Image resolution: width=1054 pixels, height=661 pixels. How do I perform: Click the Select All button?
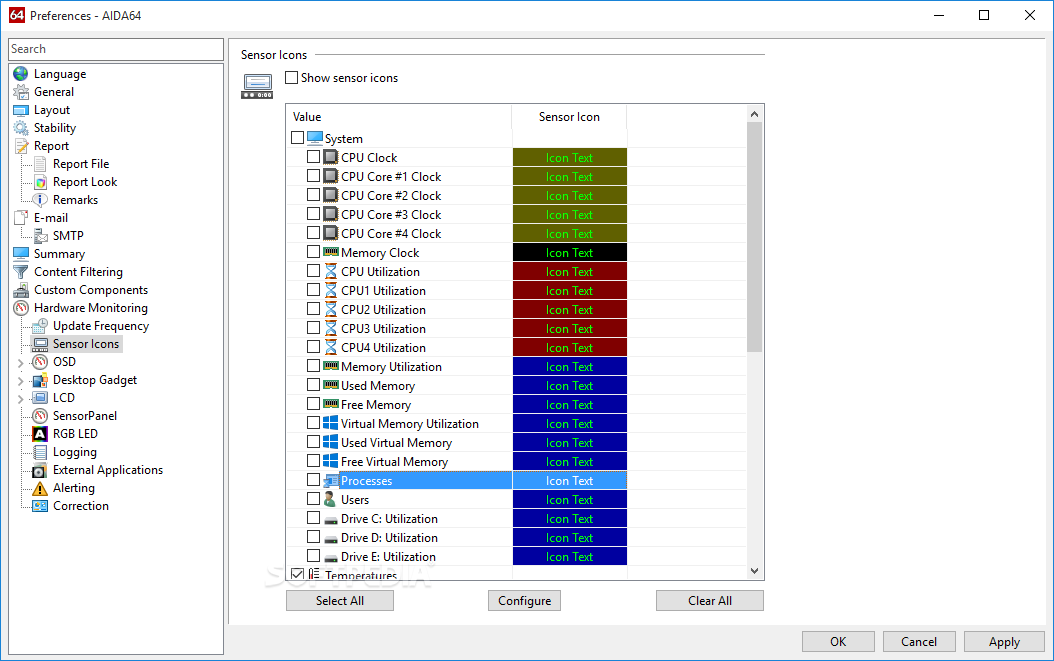pyautogui.click(x=339, y=600)
